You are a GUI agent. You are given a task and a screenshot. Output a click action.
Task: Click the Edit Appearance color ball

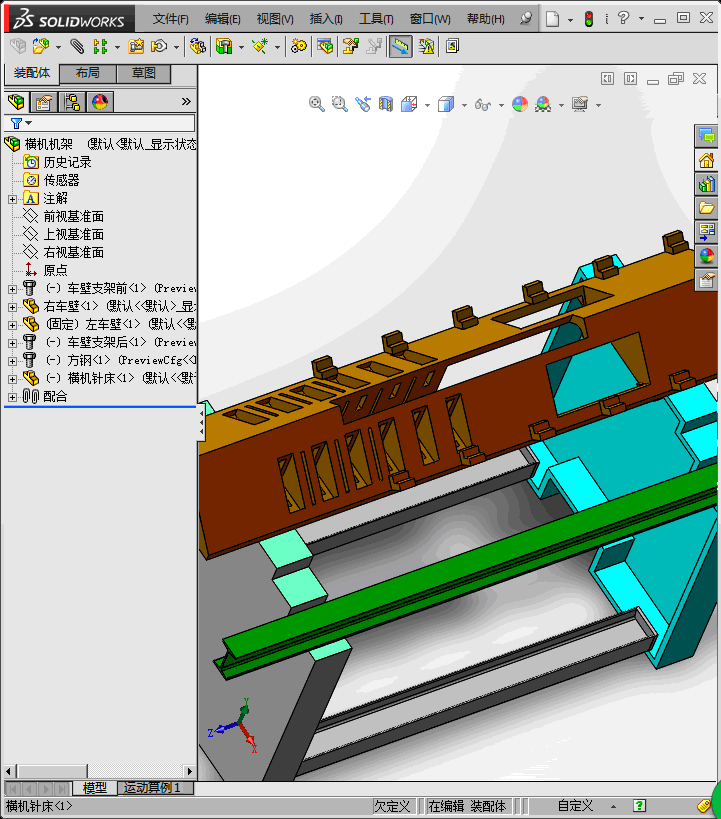click(520, 104)
